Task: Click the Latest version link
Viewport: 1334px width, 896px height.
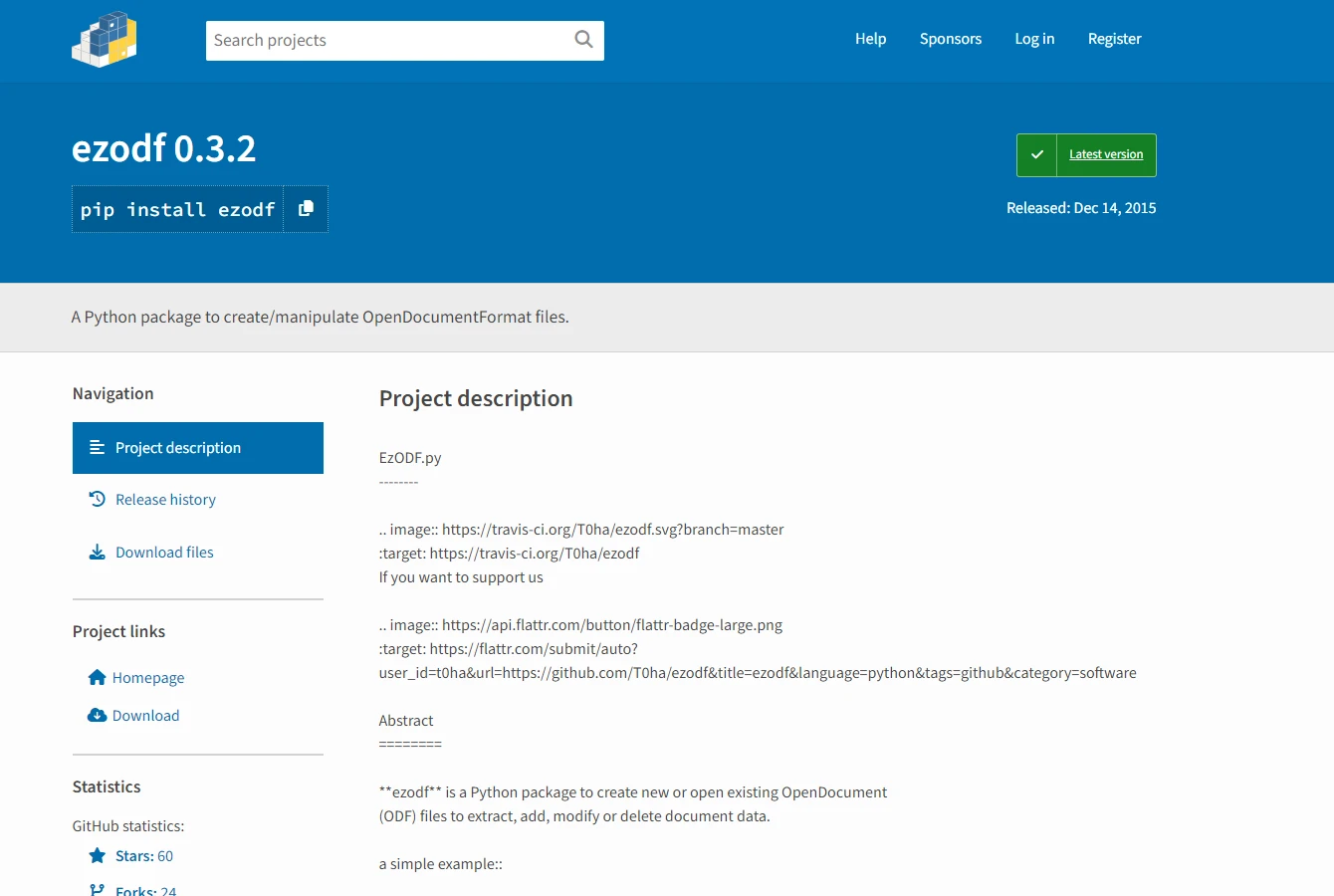Action: 1105,155
